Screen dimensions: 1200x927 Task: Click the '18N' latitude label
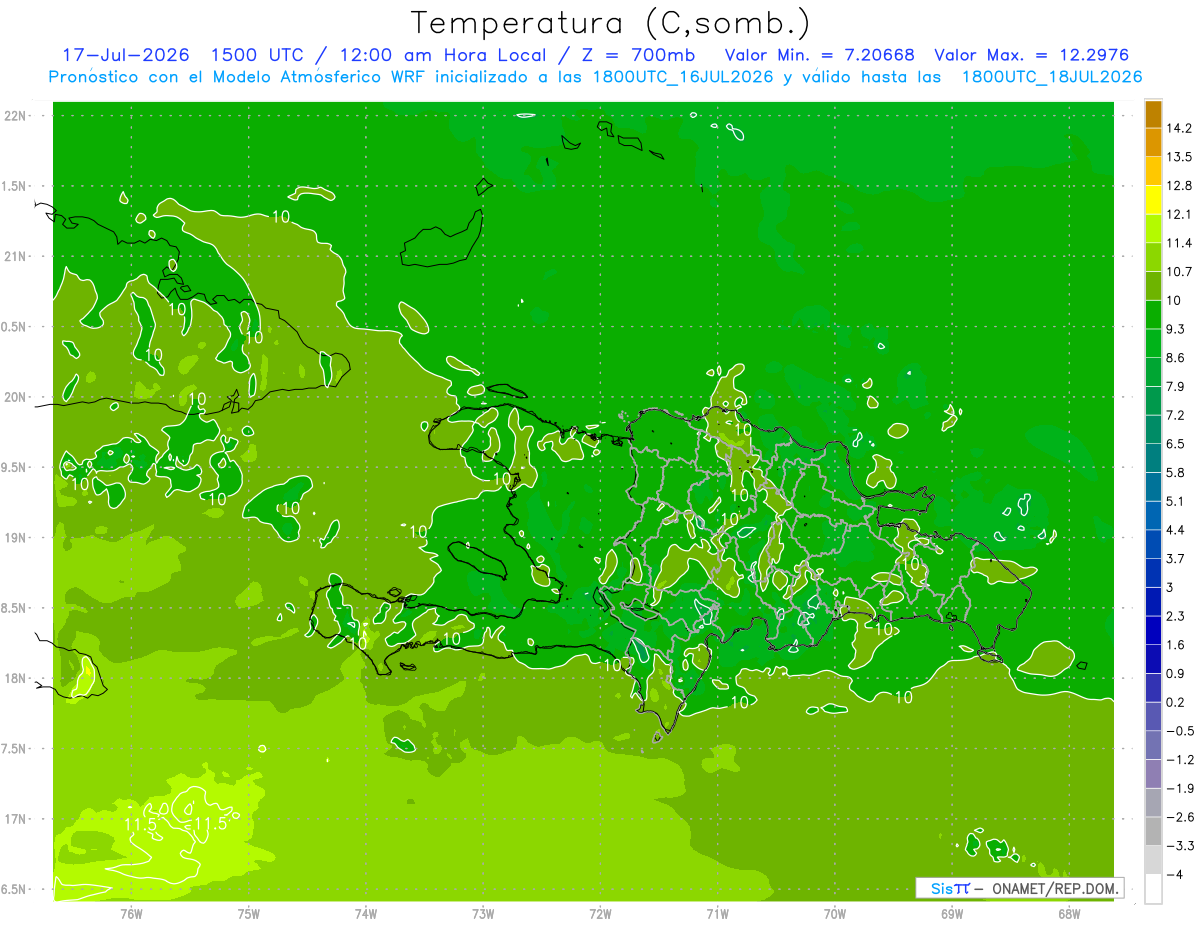16,678
